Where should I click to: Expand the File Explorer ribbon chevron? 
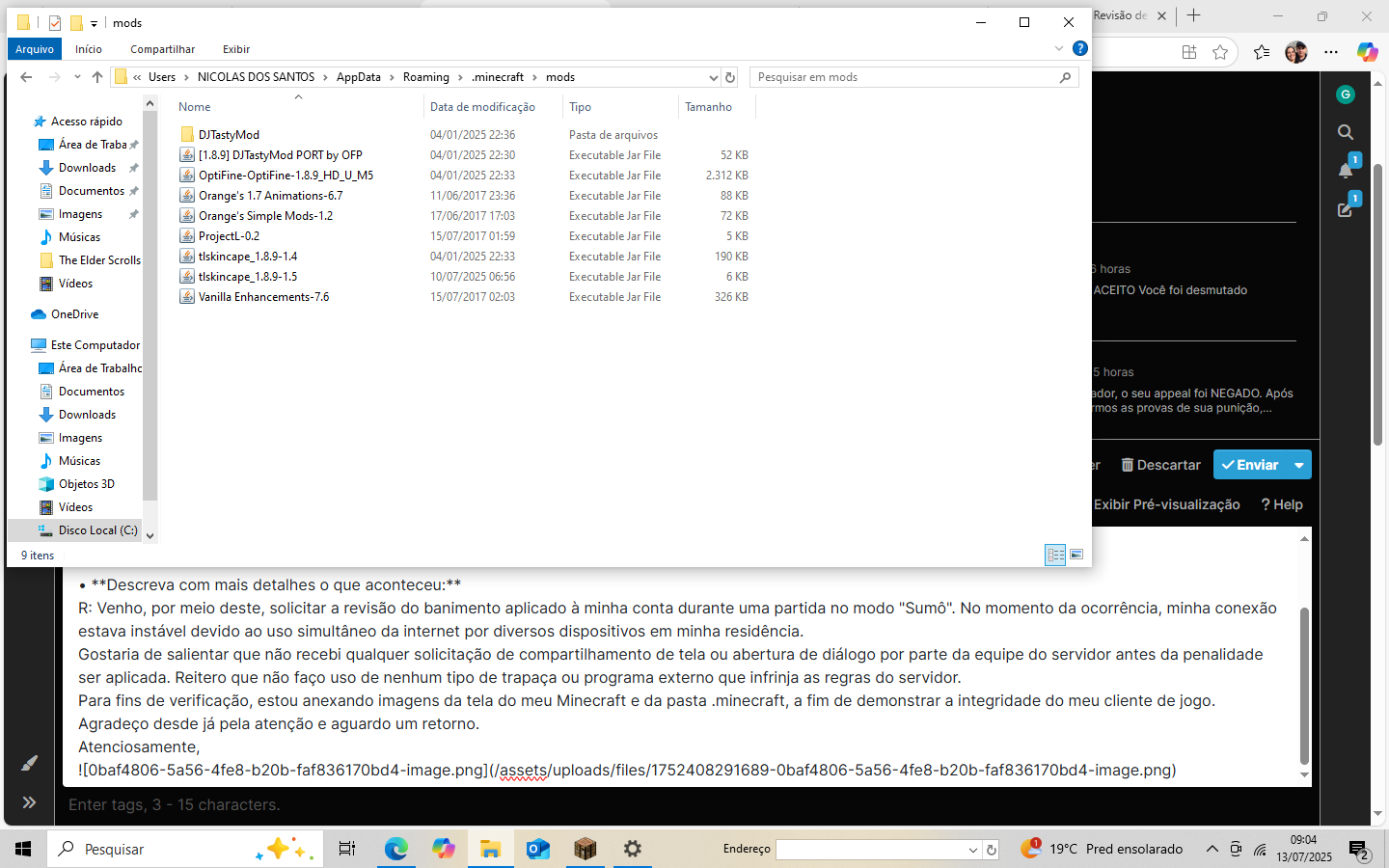click(1059, 48)
